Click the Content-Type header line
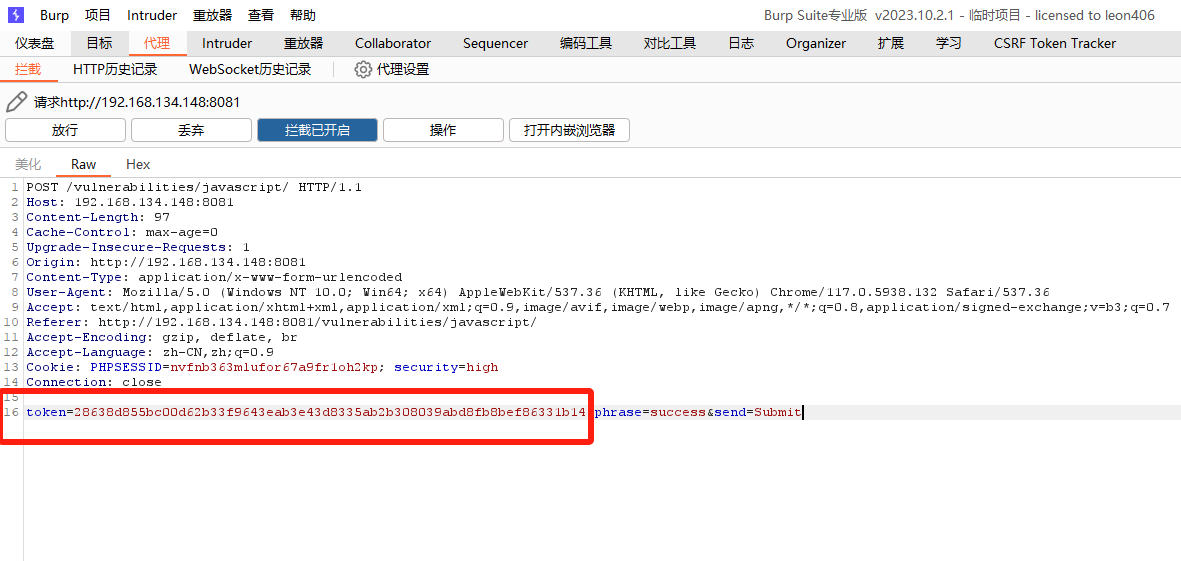Viewport: 1181px width, 561px height. 215,277
